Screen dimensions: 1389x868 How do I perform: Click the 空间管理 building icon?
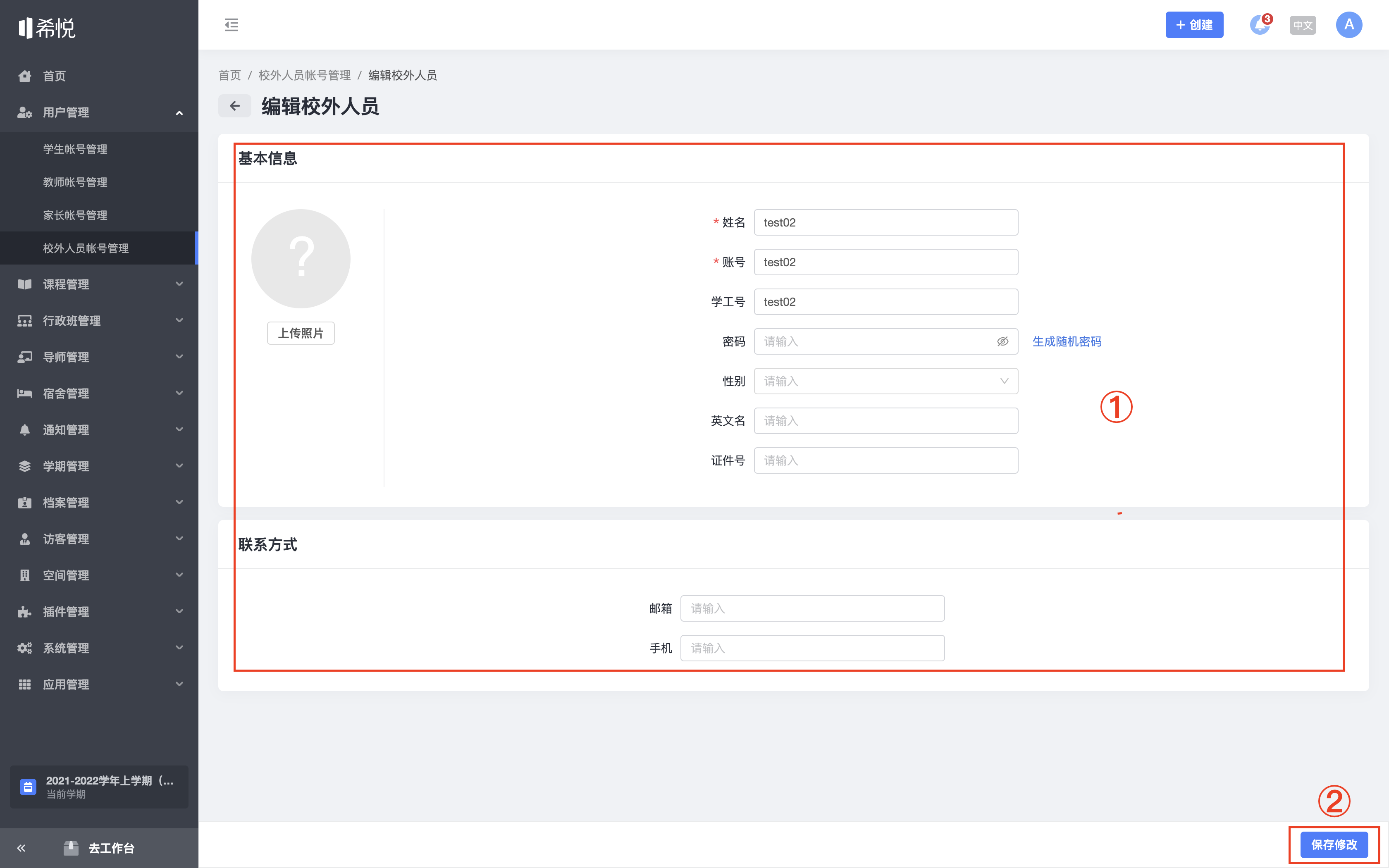pos(25,575)
